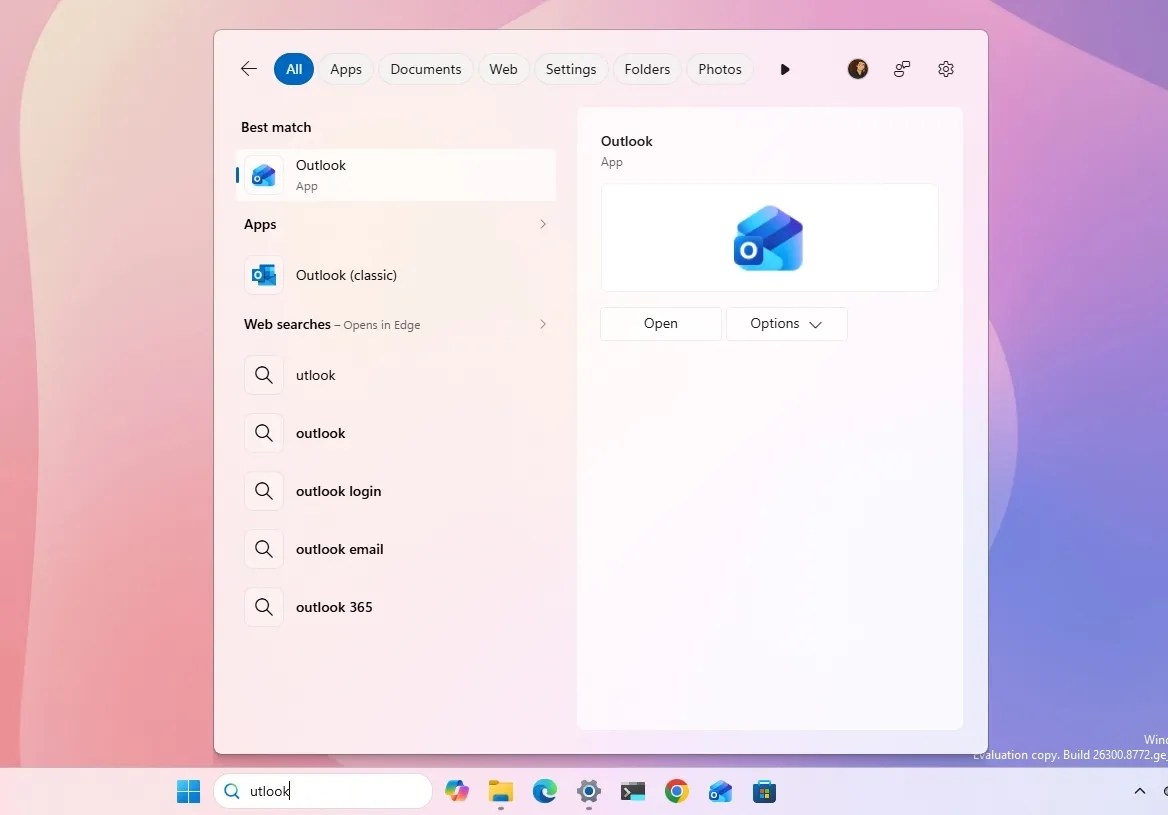Expand the Options dropdown
The width and height of the screenshot is (1168, 815).
(787, 323)
